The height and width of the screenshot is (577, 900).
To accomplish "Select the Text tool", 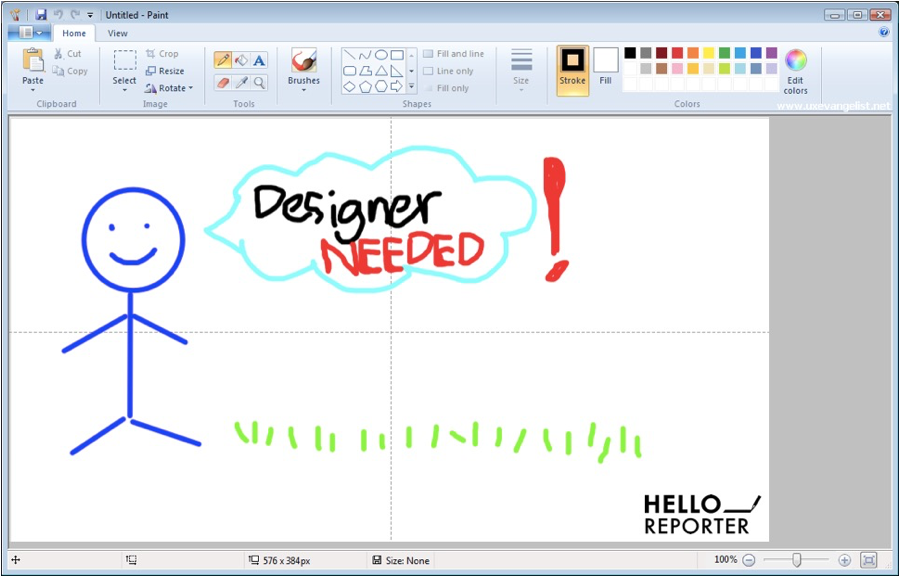I will click(x=259, y=61).
